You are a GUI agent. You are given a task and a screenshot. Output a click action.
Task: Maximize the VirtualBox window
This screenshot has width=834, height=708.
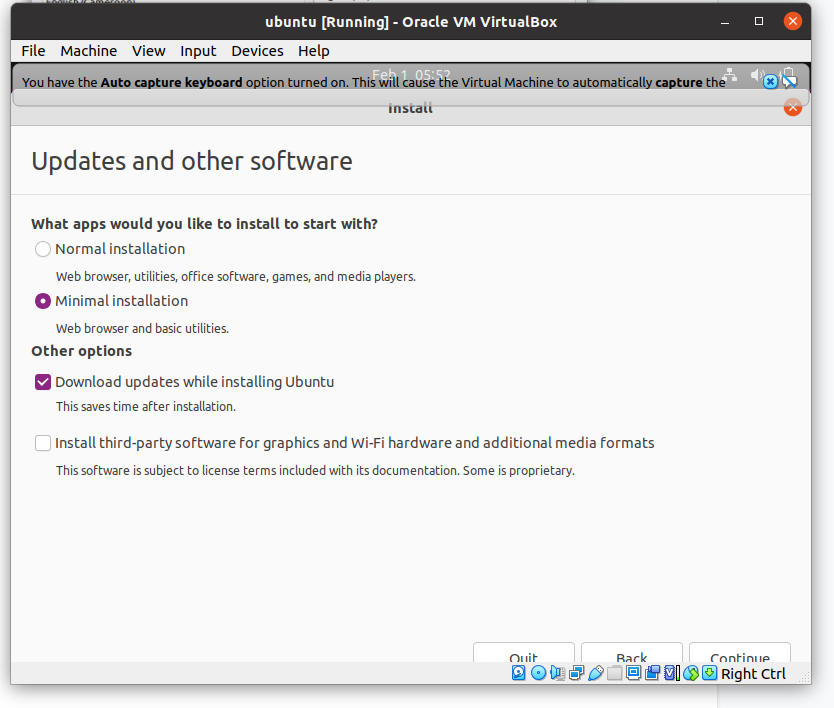click(x=759, y=21)
